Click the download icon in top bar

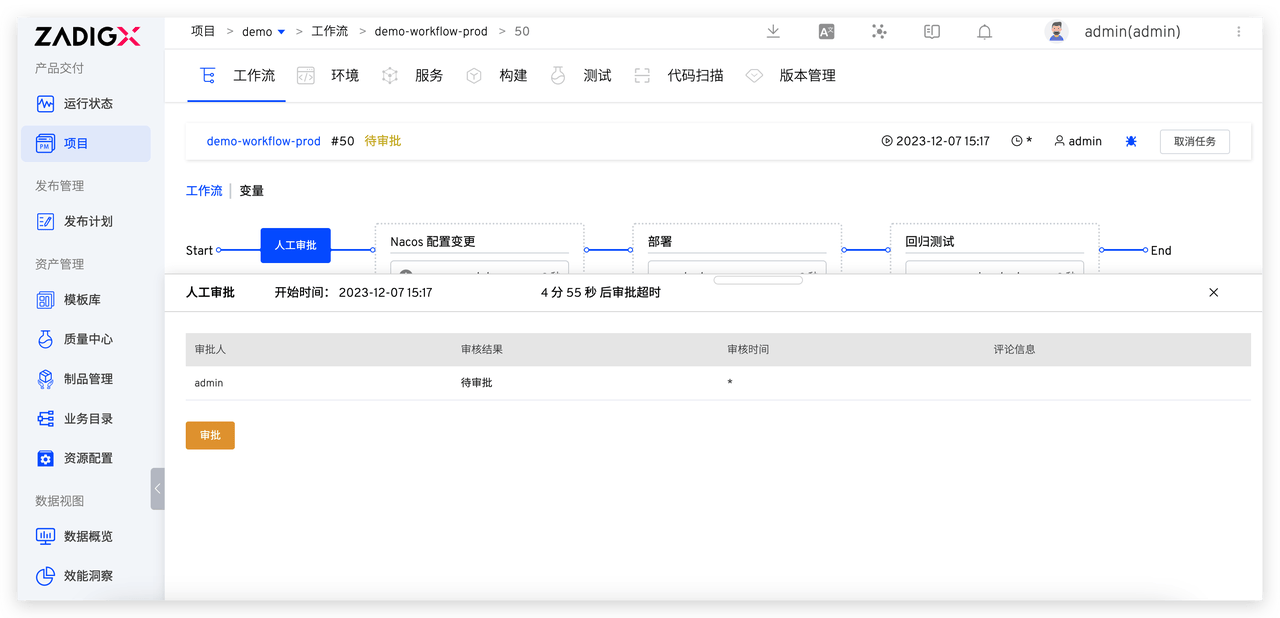[773, 32]
